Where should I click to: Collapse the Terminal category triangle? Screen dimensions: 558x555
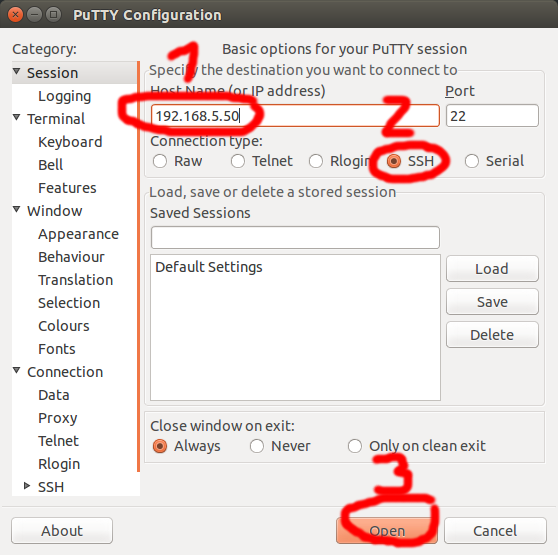pyautogui.click(x=16, y=117)
